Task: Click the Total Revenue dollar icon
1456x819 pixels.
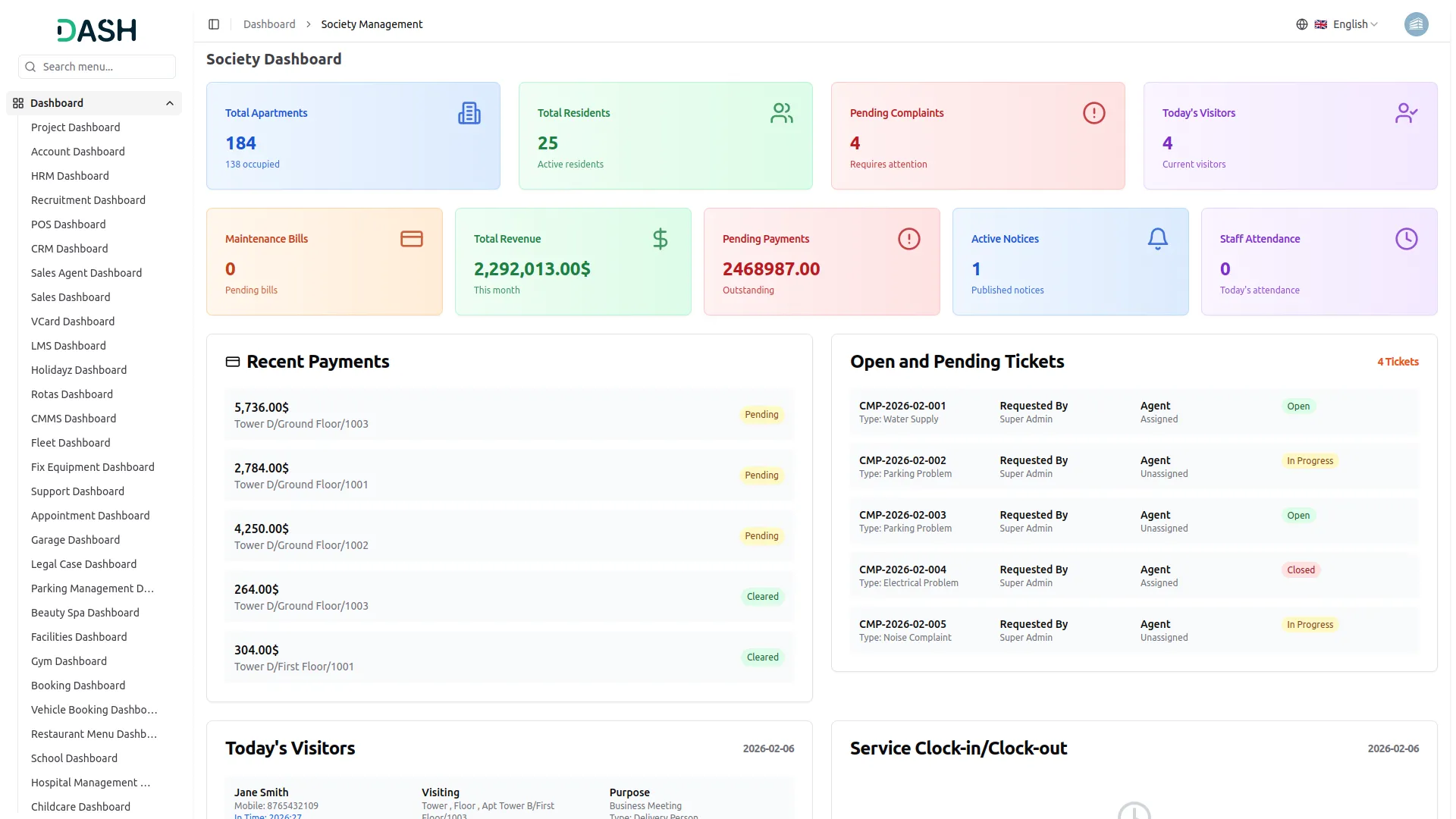Action: (x=660, y=239)
